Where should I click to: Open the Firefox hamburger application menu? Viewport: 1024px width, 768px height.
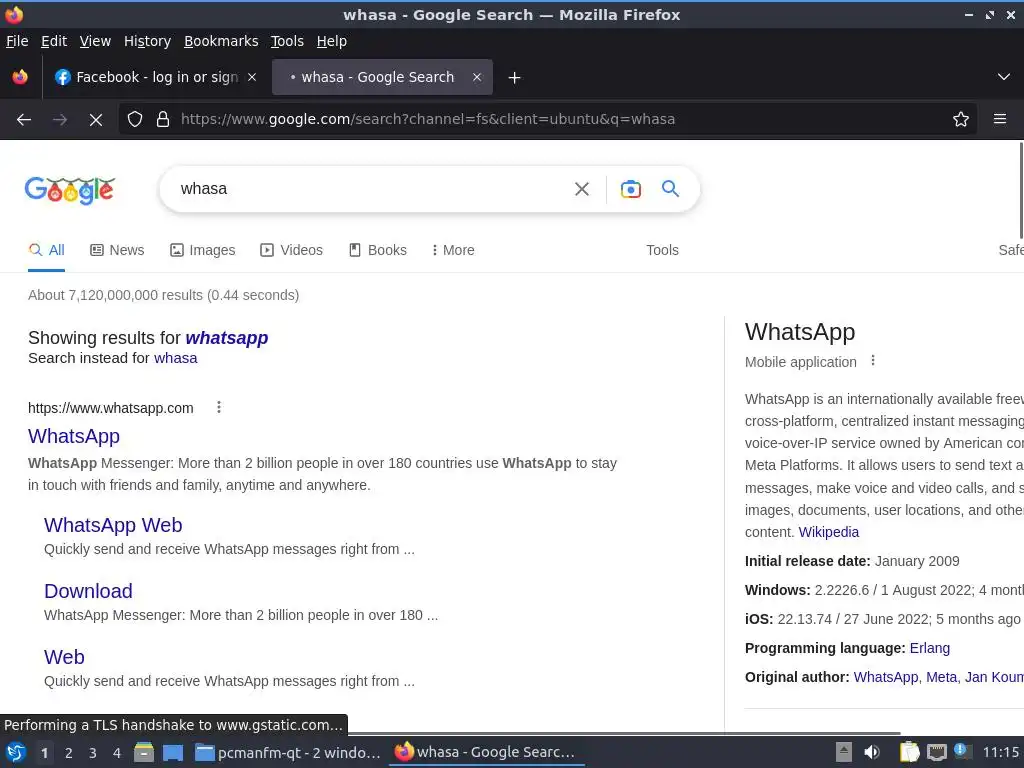(999, 120)
